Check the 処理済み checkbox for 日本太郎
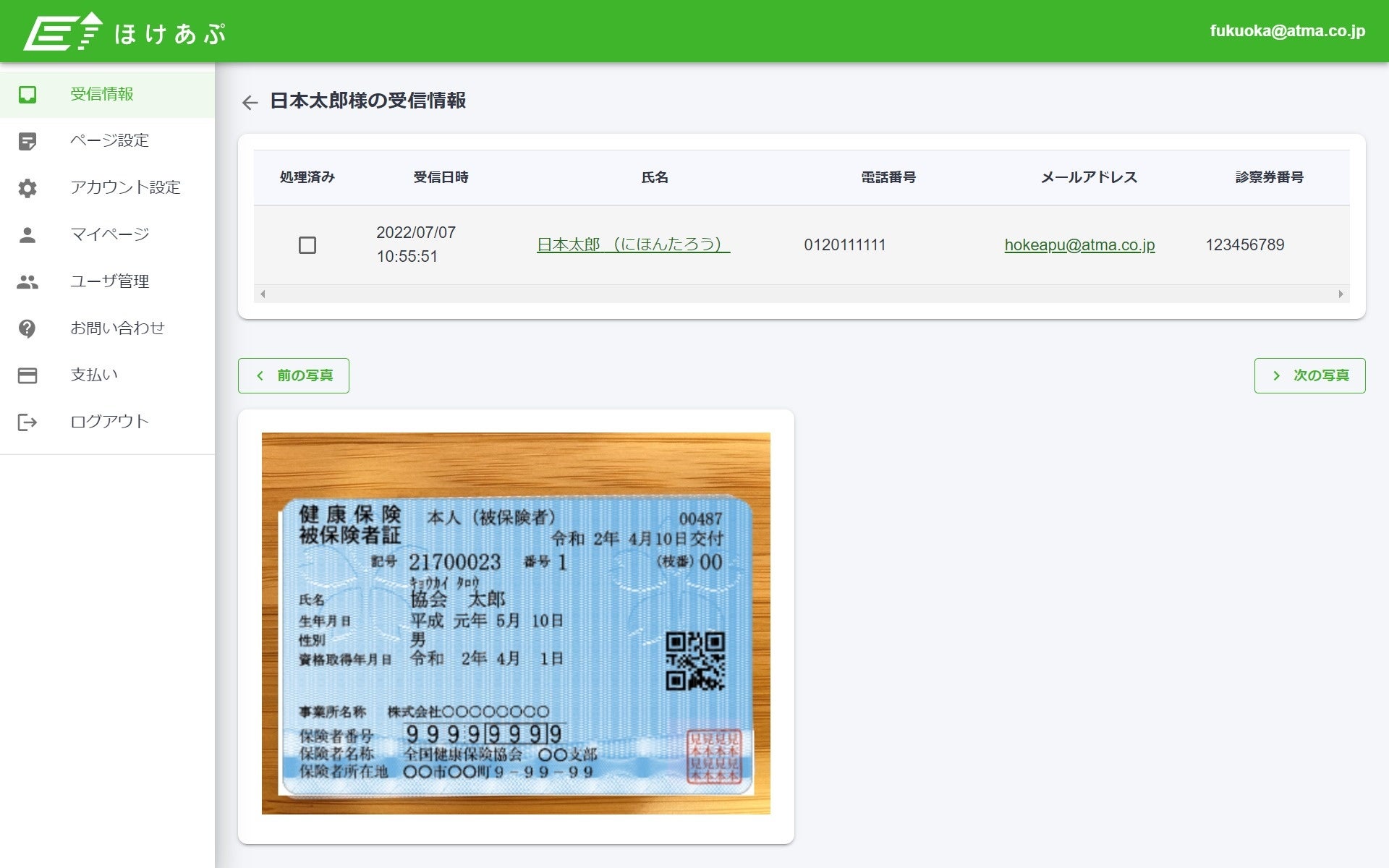The width and height of the screenshot is (1389, 868). [x=307, y=245]
